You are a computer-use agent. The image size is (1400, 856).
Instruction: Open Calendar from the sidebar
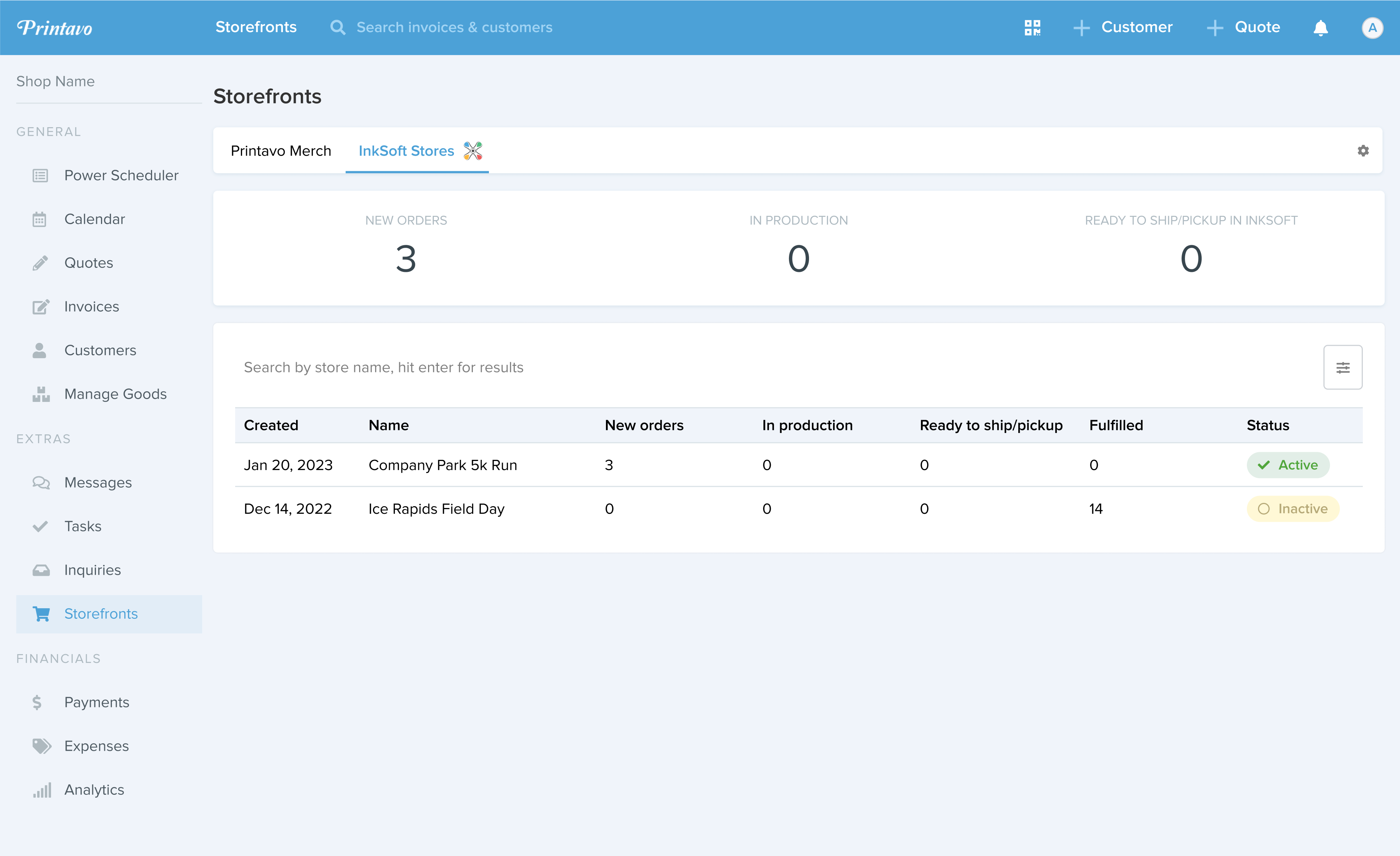click(x=94, y=219)
